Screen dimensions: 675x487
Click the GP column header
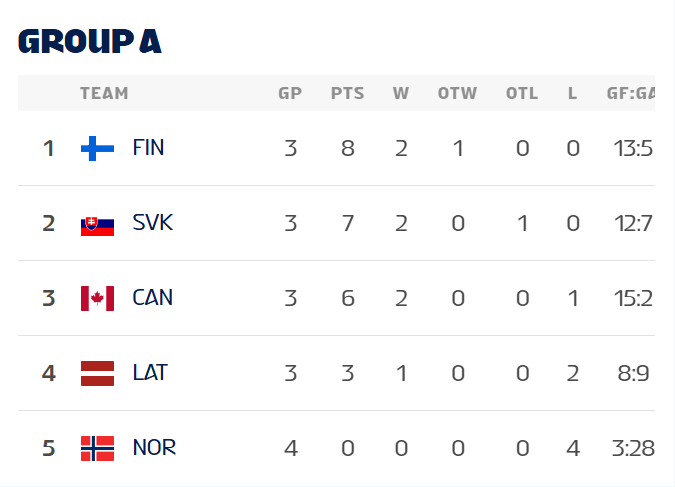[290, 94]
